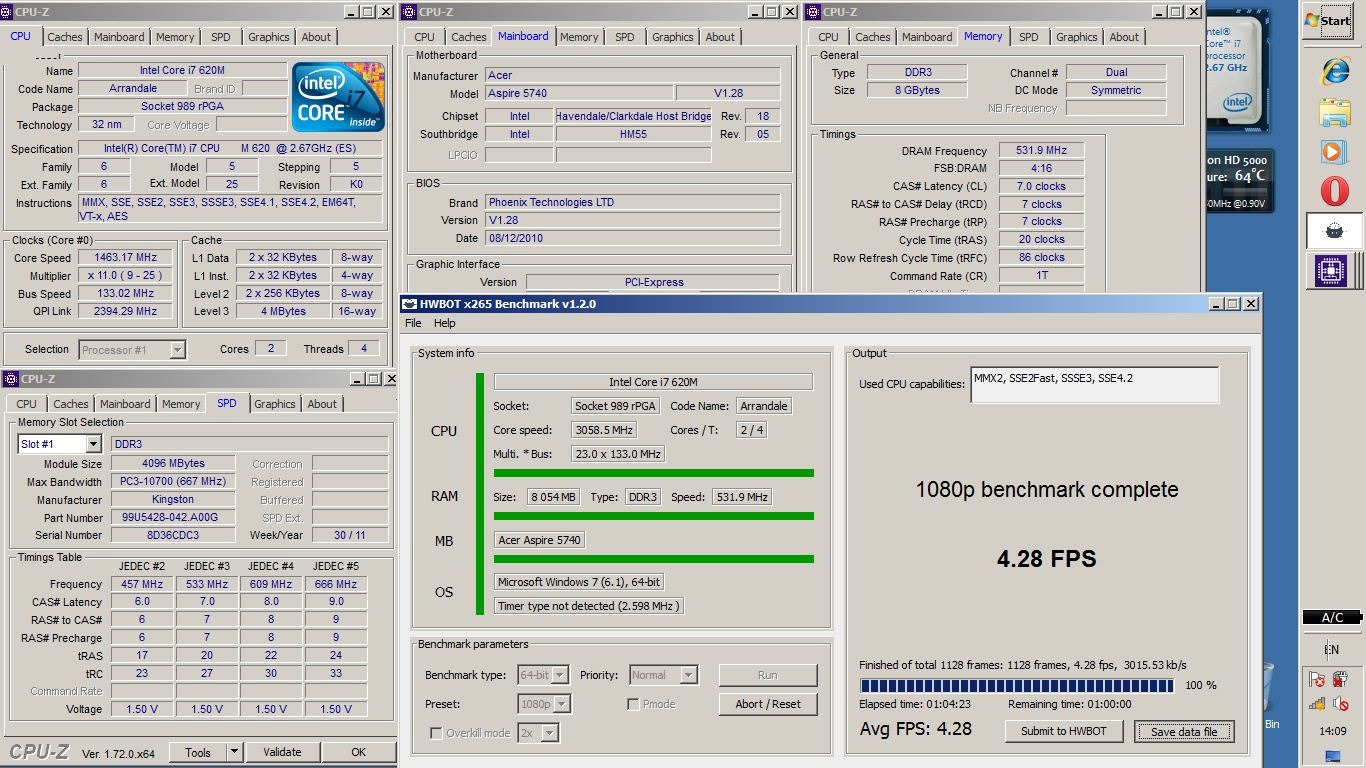This screenshot has height=768, width=1366.
Task: Open About tab in CPU-Z CPU window
Action: click(x=316, y=37)
